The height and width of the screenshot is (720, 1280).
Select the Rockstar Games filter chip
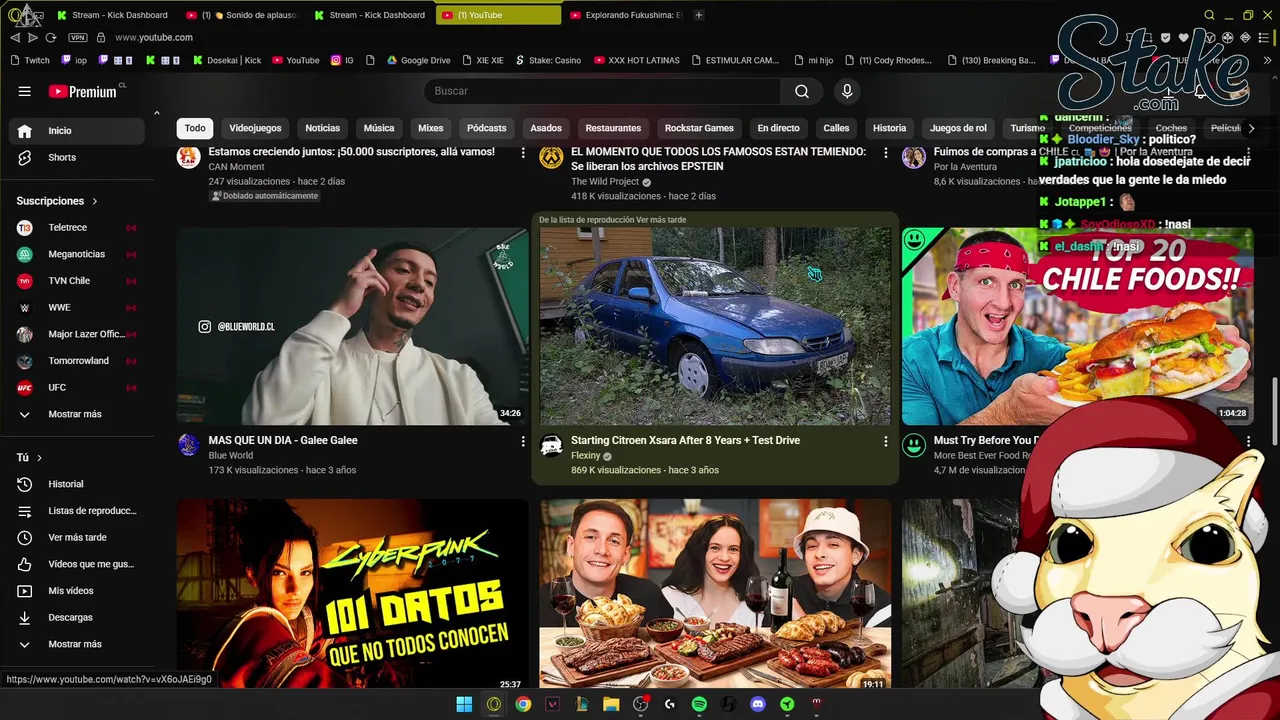tap(699, 128)
